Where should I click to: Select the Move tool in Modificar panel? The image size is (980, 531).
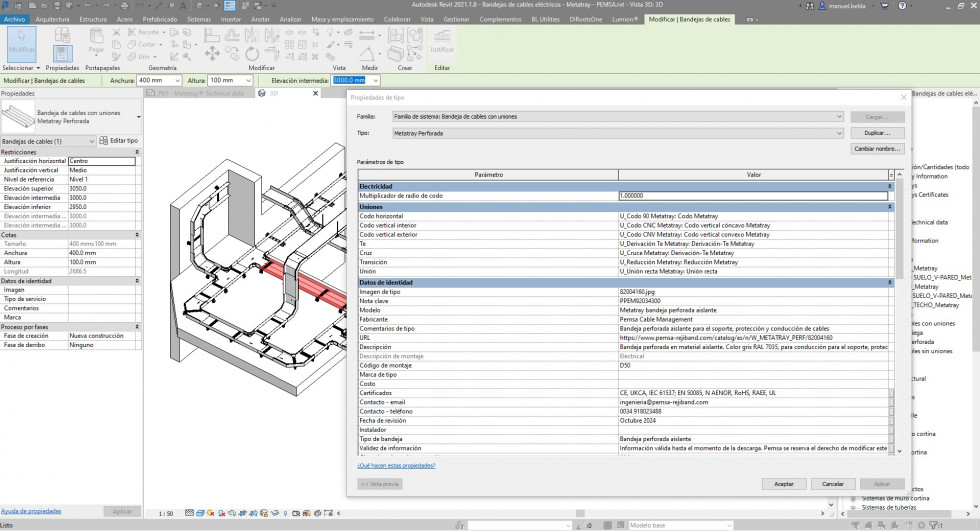212,54
